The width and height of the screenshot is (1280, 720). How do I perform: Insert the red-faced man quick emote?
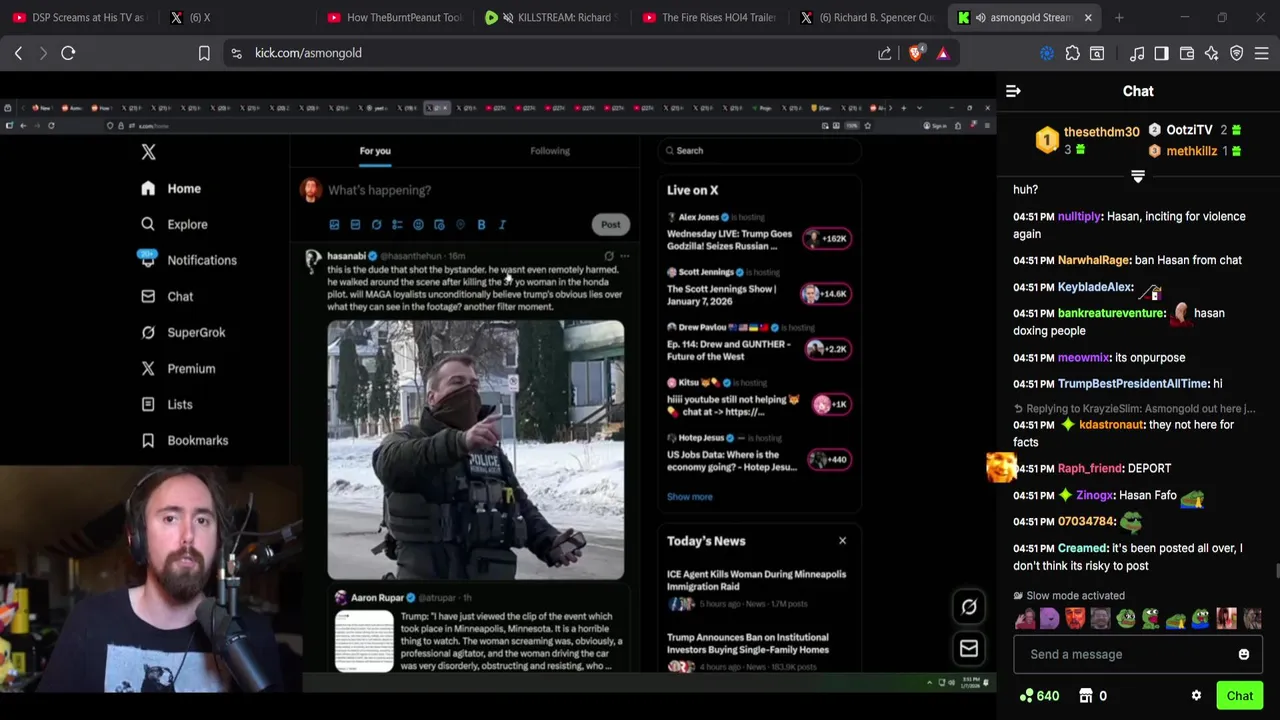(1074, 618)
